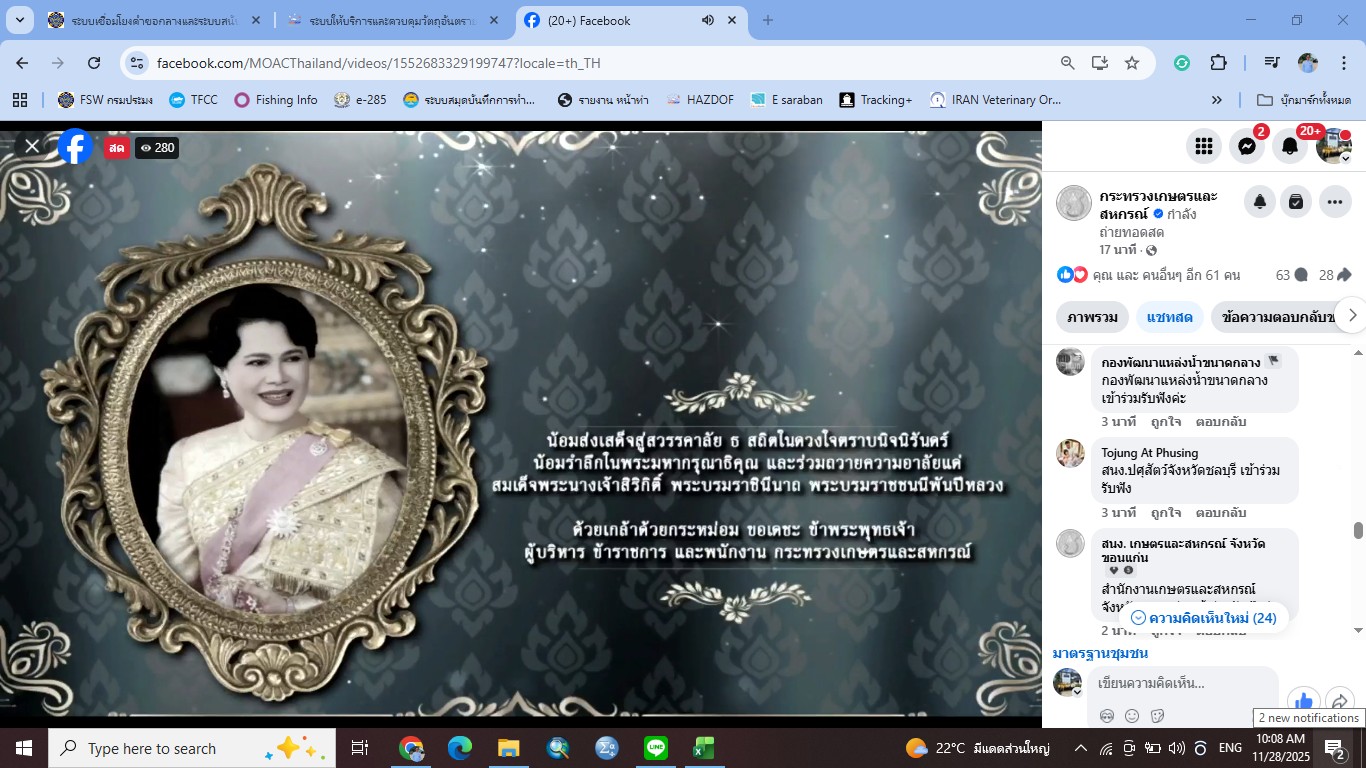Jump to new comments ความคิดเห็นใหม่ (24)
This screenshot has height=768, width=1366.
tap(1203, 618)
